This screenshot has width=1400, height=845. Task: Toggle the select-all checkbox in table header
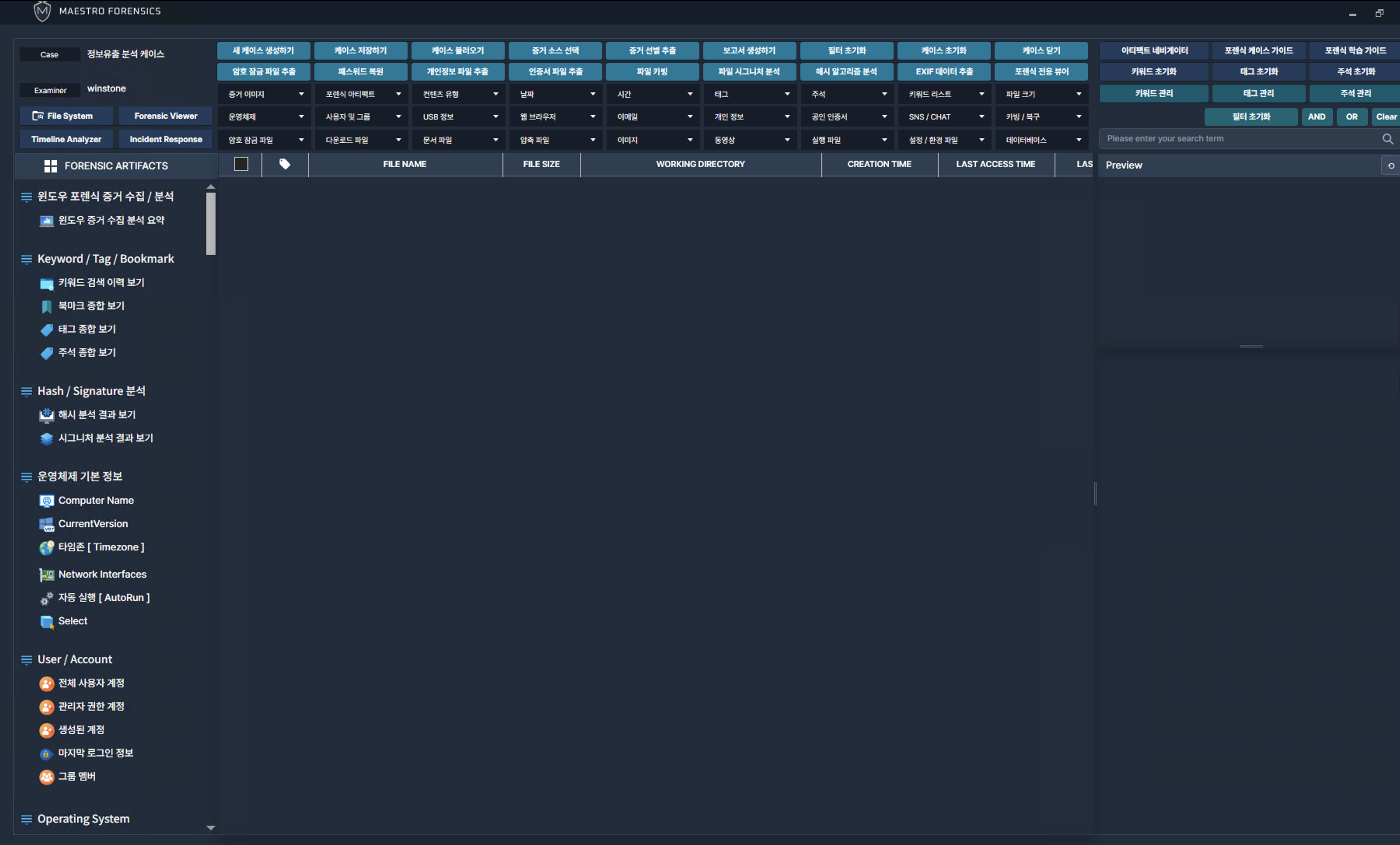[241, 164]
